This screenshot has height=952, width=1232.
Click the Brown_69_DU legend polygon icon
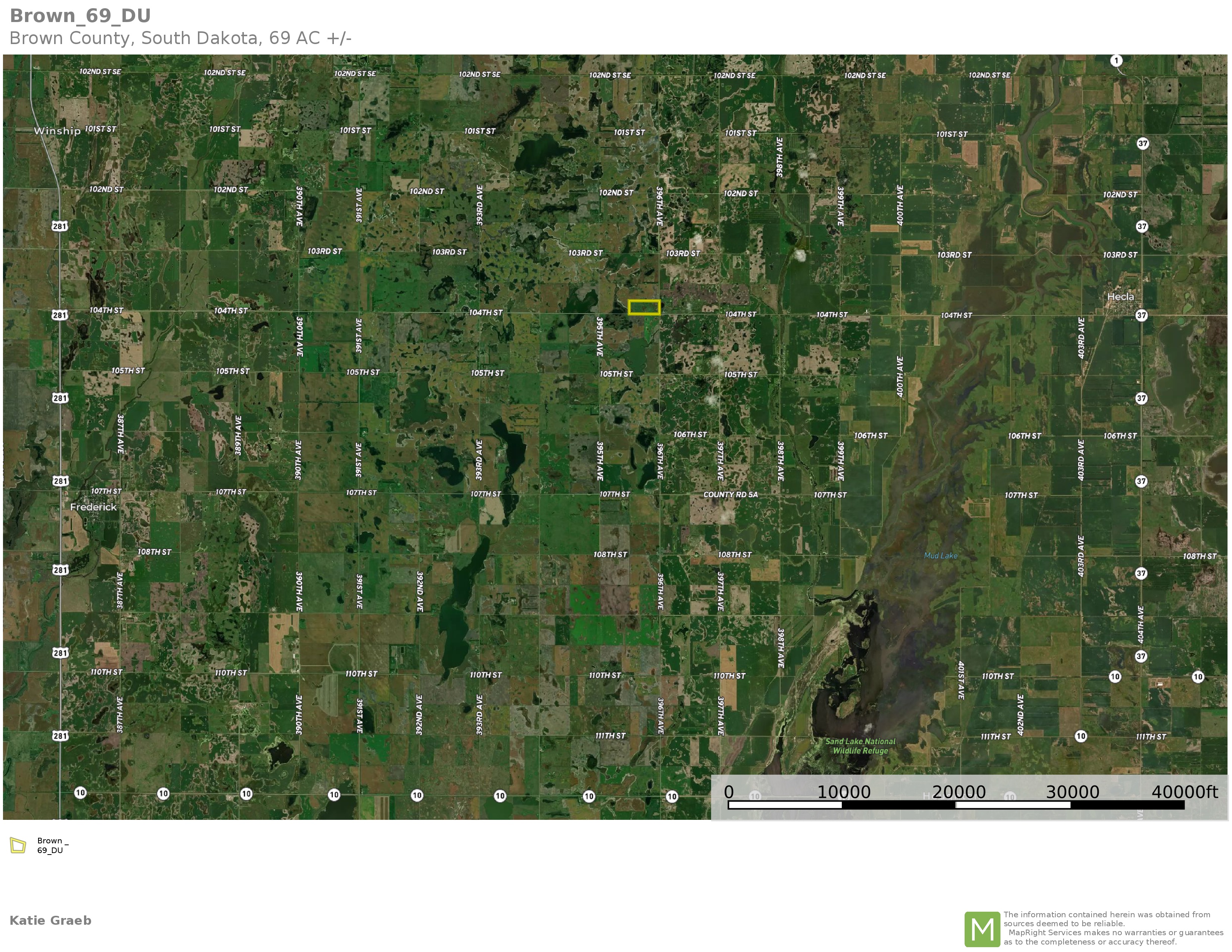pyautogui.click(x=18, y=845)
